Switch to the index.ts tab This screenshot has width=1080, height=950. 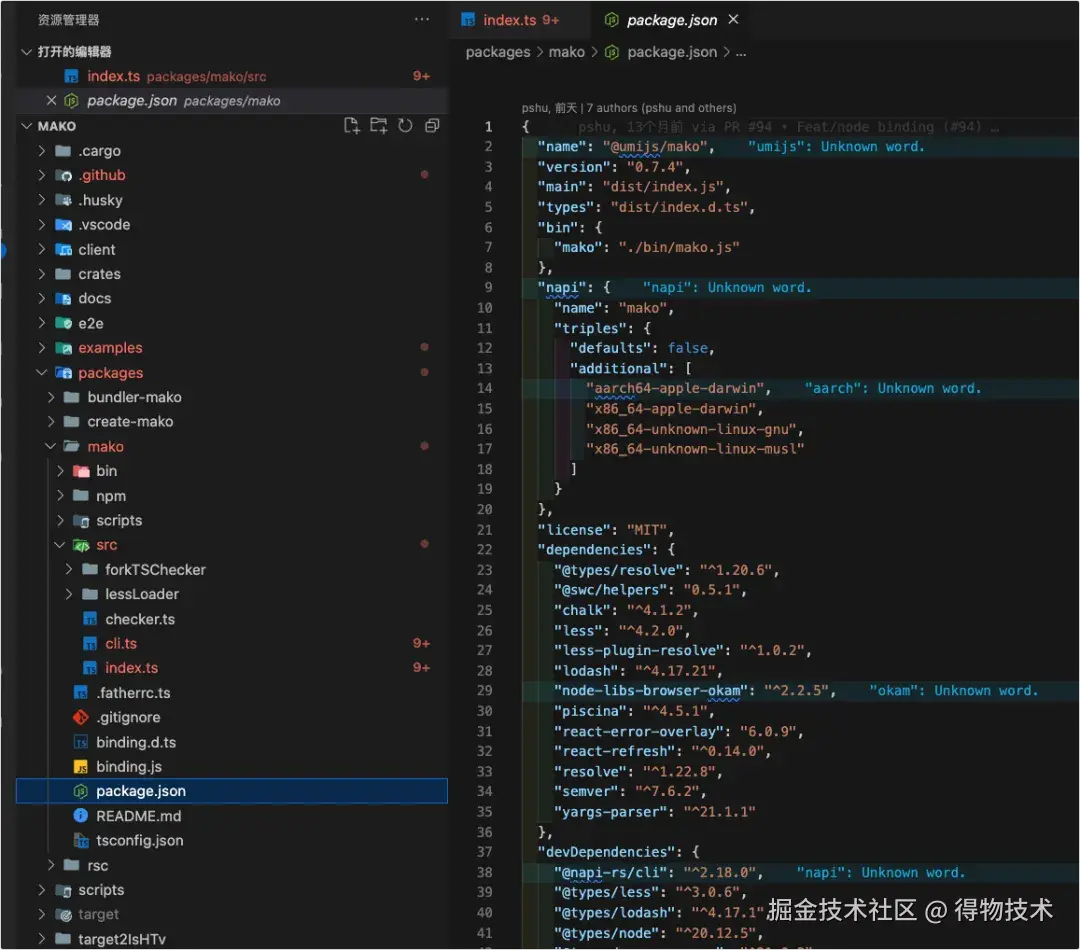point(510,20)
